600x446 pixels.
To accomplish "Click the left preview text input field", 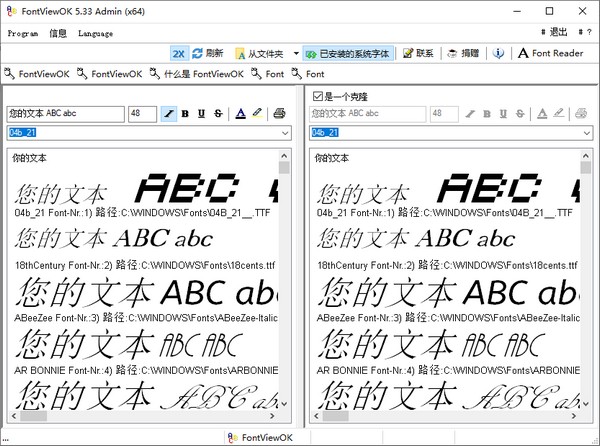I will click(65, 114).
